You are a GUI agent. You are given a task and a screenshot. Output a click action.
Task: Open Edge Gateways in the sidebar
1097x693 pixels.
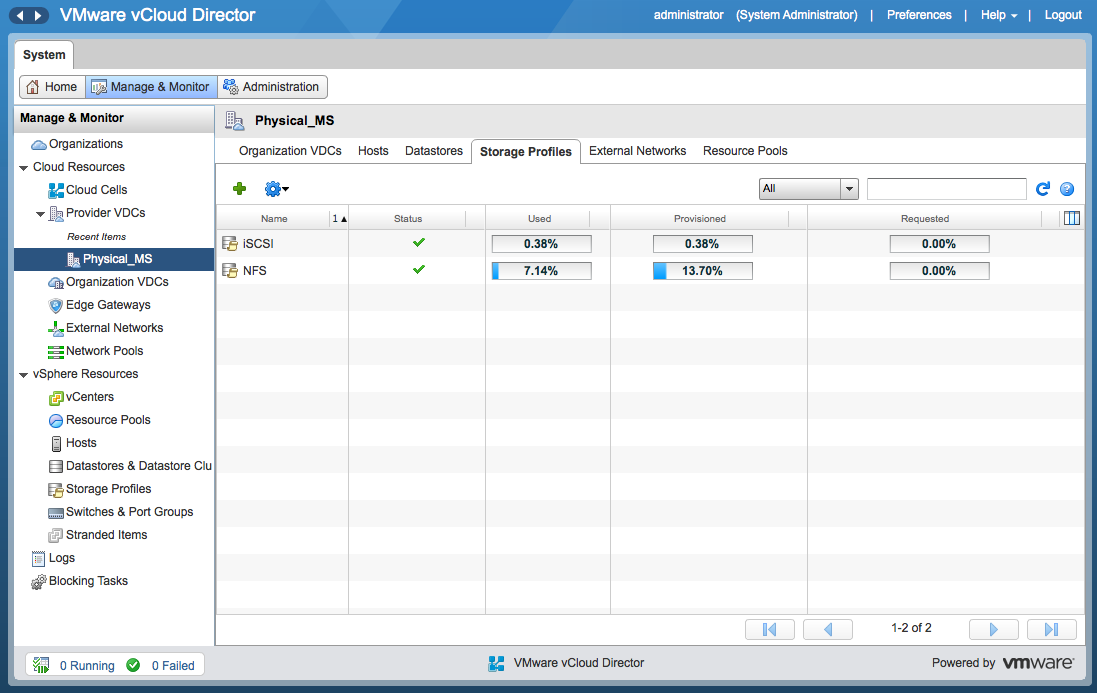[108, 306]
